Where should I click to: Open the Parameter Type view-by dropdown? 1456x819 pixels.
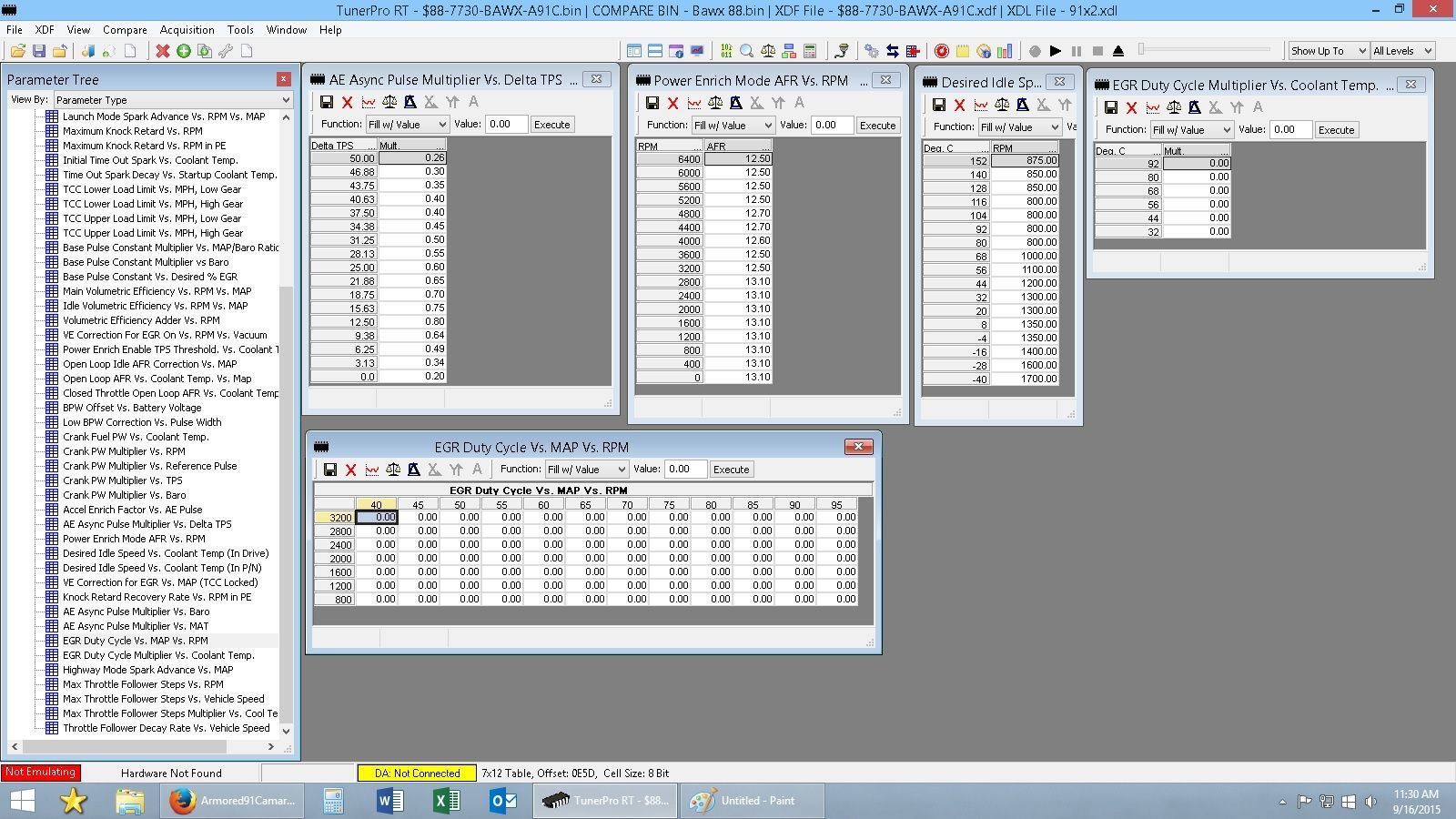click(x=173, y=100)
